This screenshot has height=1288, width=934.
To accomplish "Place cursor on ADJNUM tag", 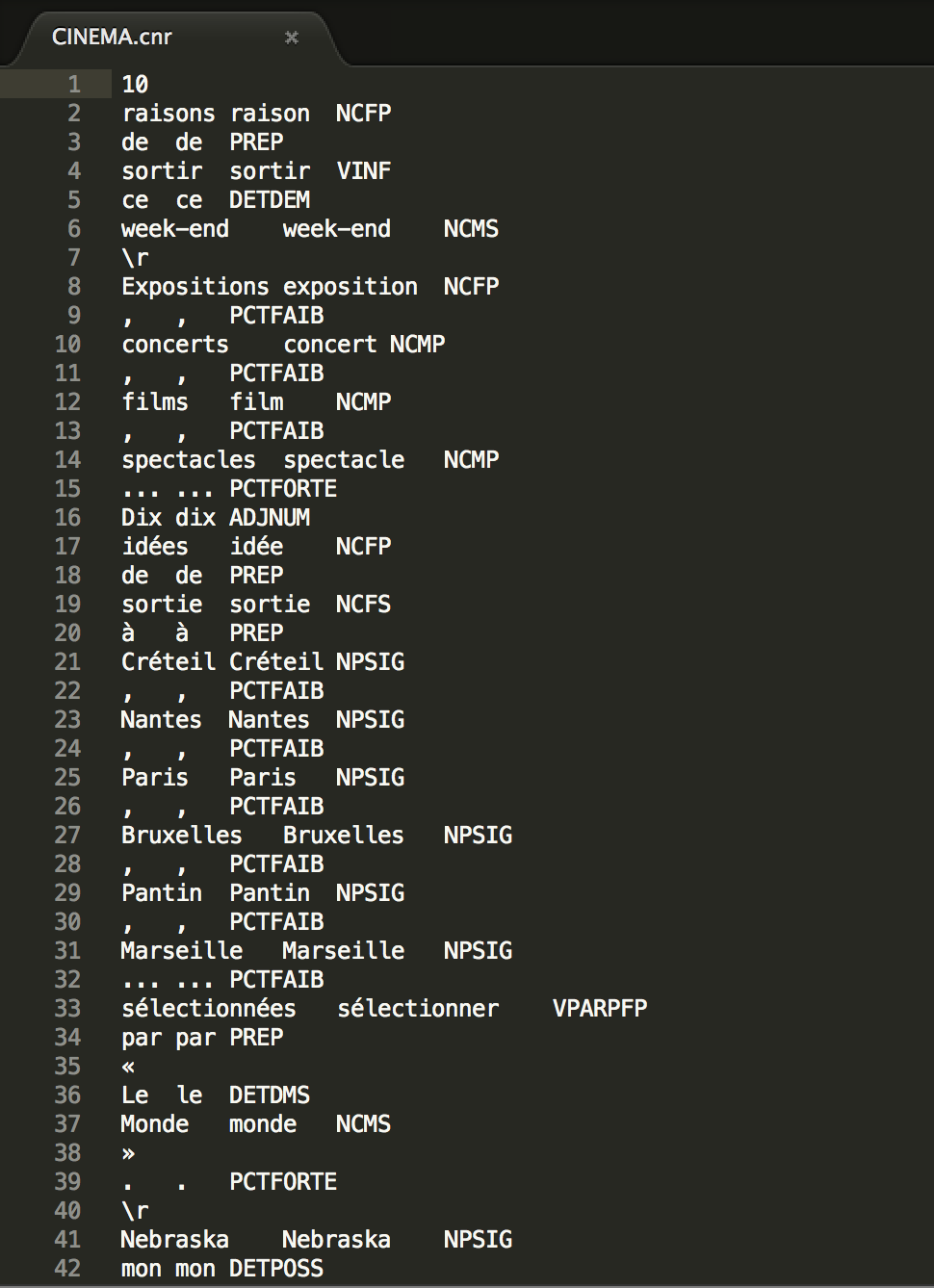I will pyautogui.click(x=270, y=518).
